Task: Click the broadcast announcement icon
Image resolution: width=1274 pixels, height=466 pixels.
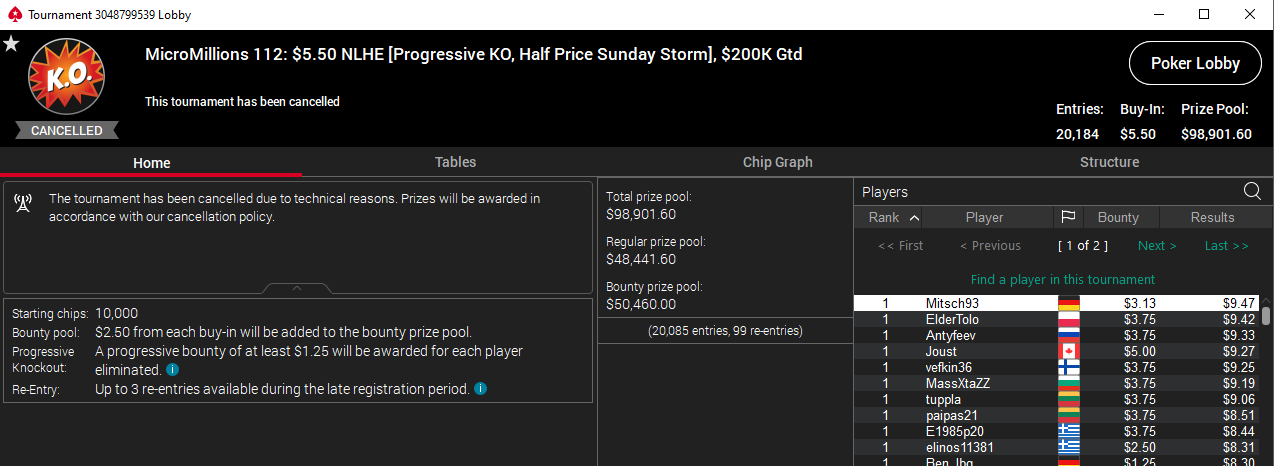Action: click(x=23, y=203)
